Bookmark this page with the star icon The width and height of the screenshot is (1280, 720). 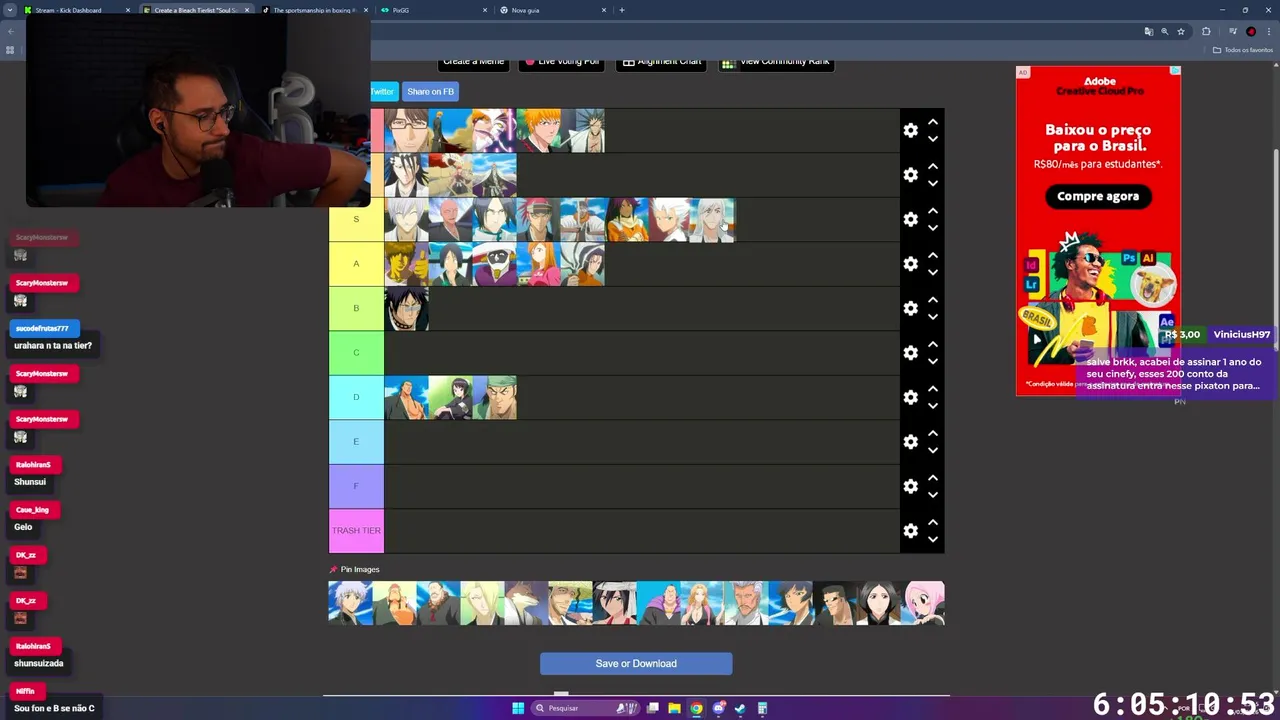pyautogui.click(x=1181, y=31)
